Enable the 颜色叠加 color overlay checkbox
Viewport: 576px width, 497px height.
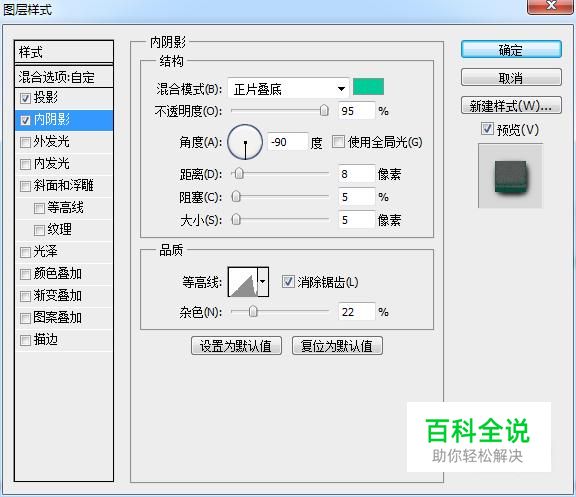25,274
